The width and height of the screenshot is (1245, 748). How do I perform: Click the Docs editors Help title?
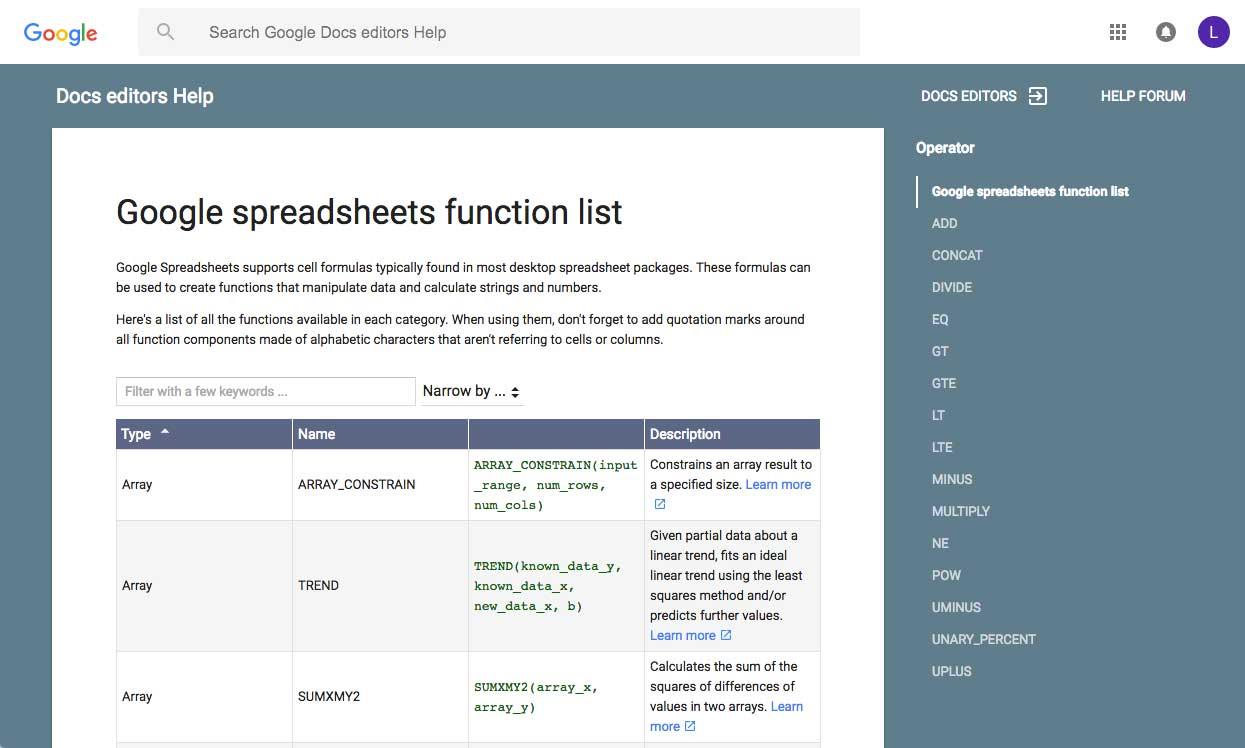135,96
